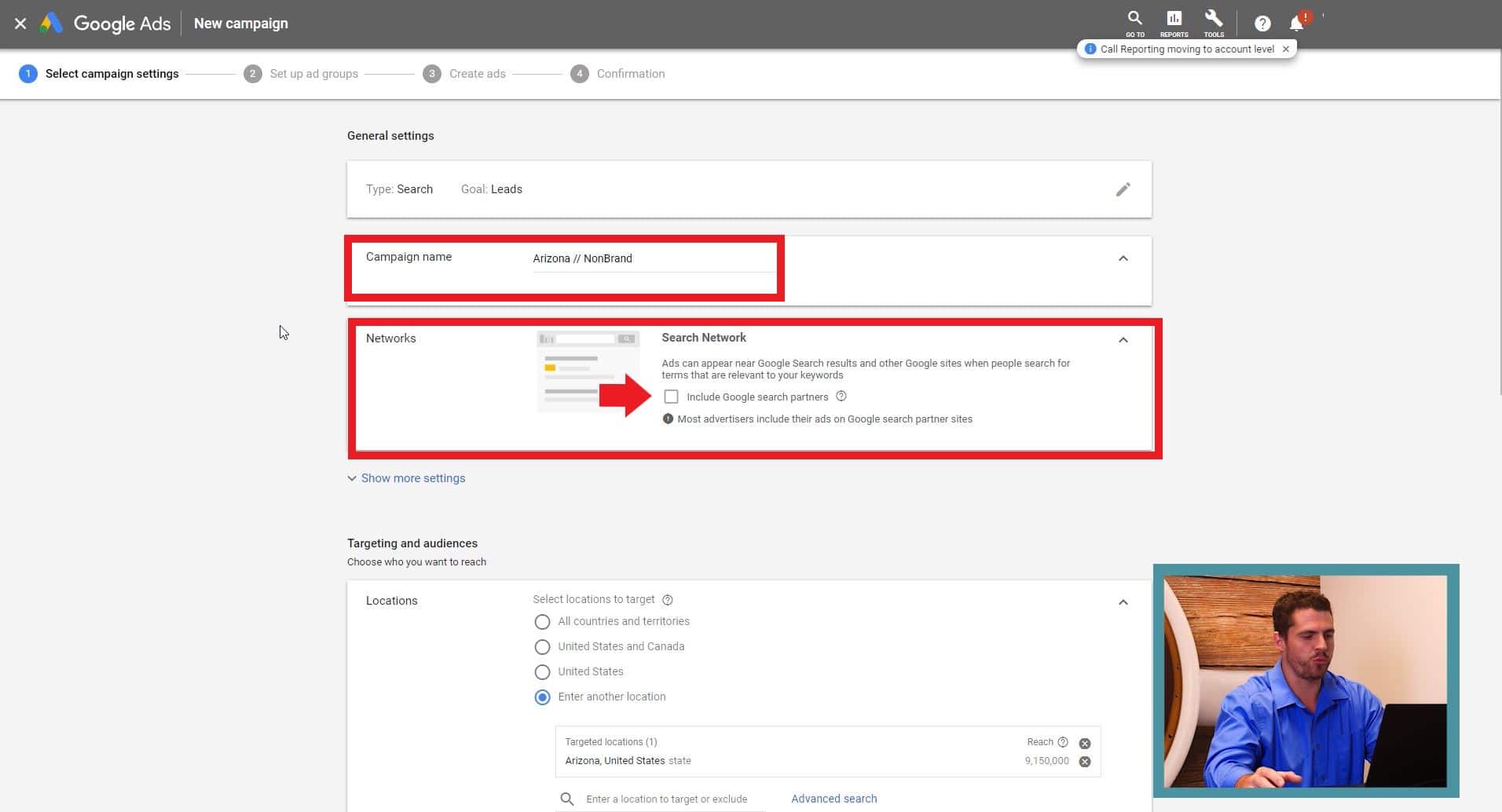
Task: Click the Google Ads logo
Action: tap(105, 24)
